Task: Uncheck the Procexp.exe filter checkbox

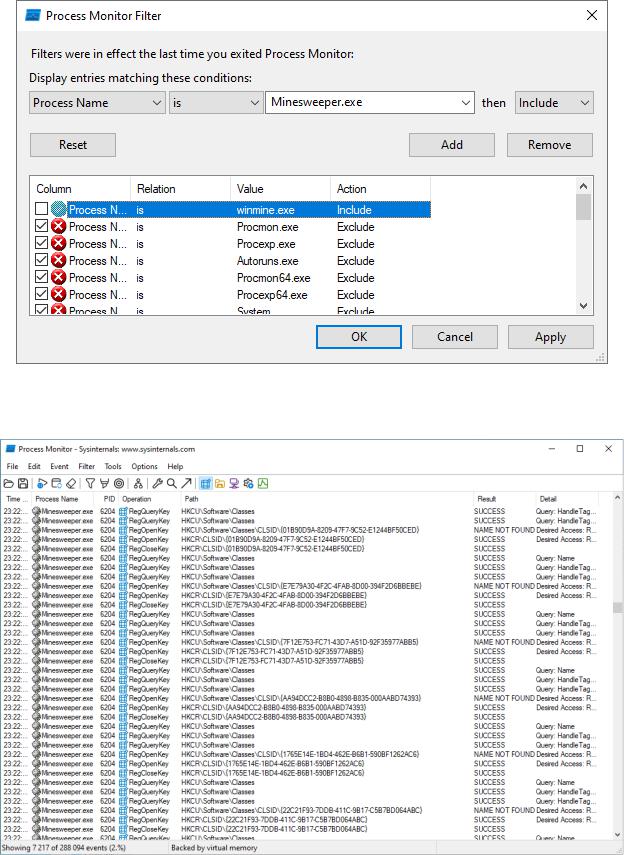Action: [41, 243]
